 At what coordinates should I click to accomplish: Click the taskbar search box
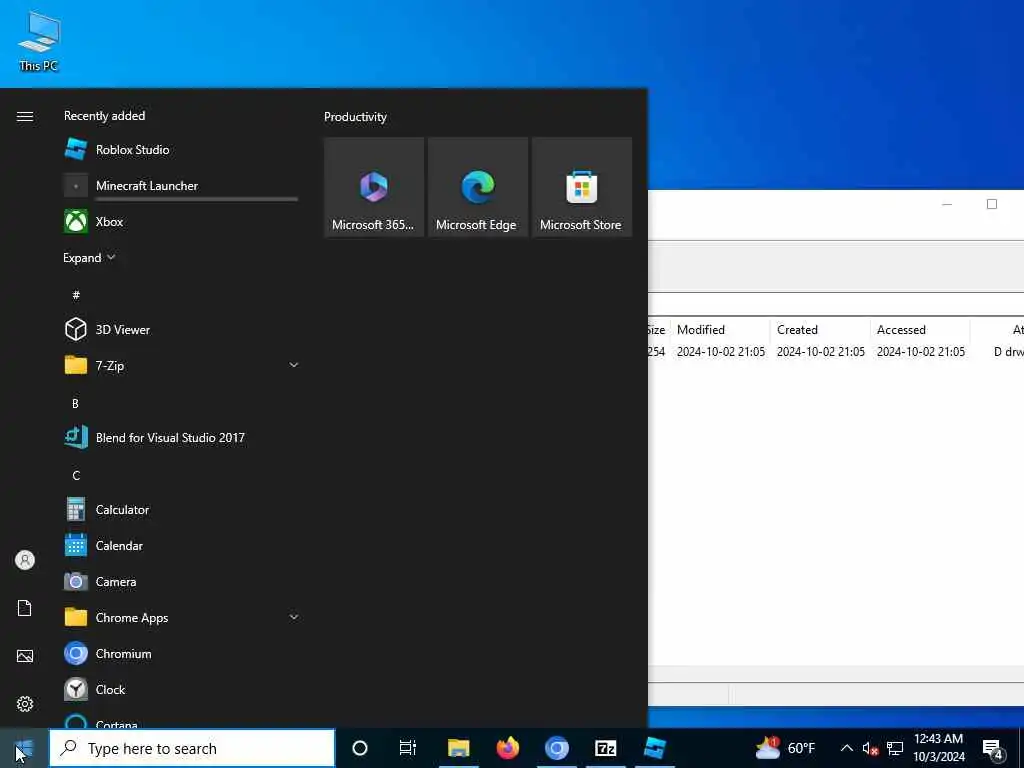[192, 748]
